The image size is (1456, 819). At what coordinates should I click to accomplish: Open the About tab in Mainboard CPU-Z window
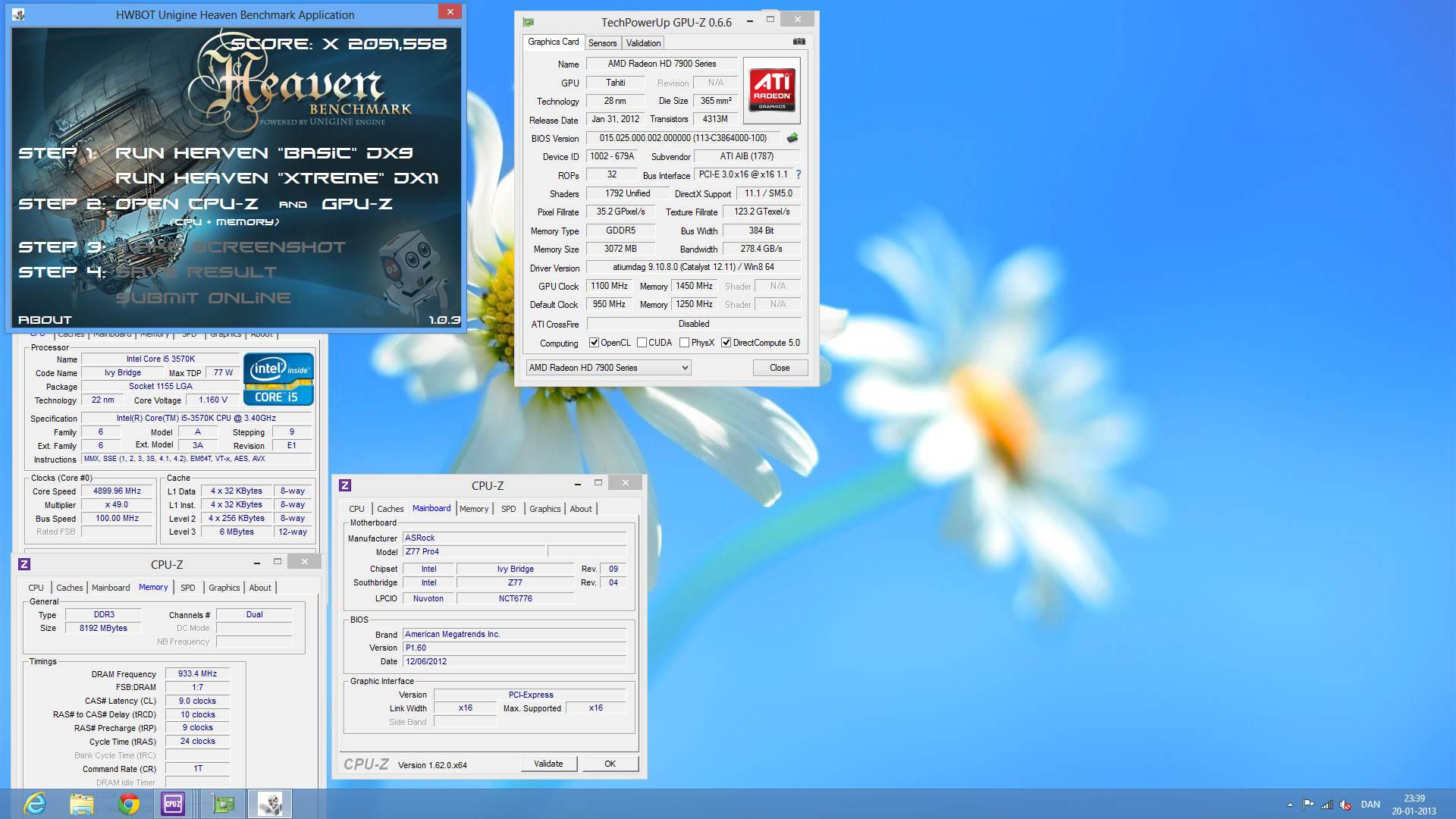tap(581, 509)
